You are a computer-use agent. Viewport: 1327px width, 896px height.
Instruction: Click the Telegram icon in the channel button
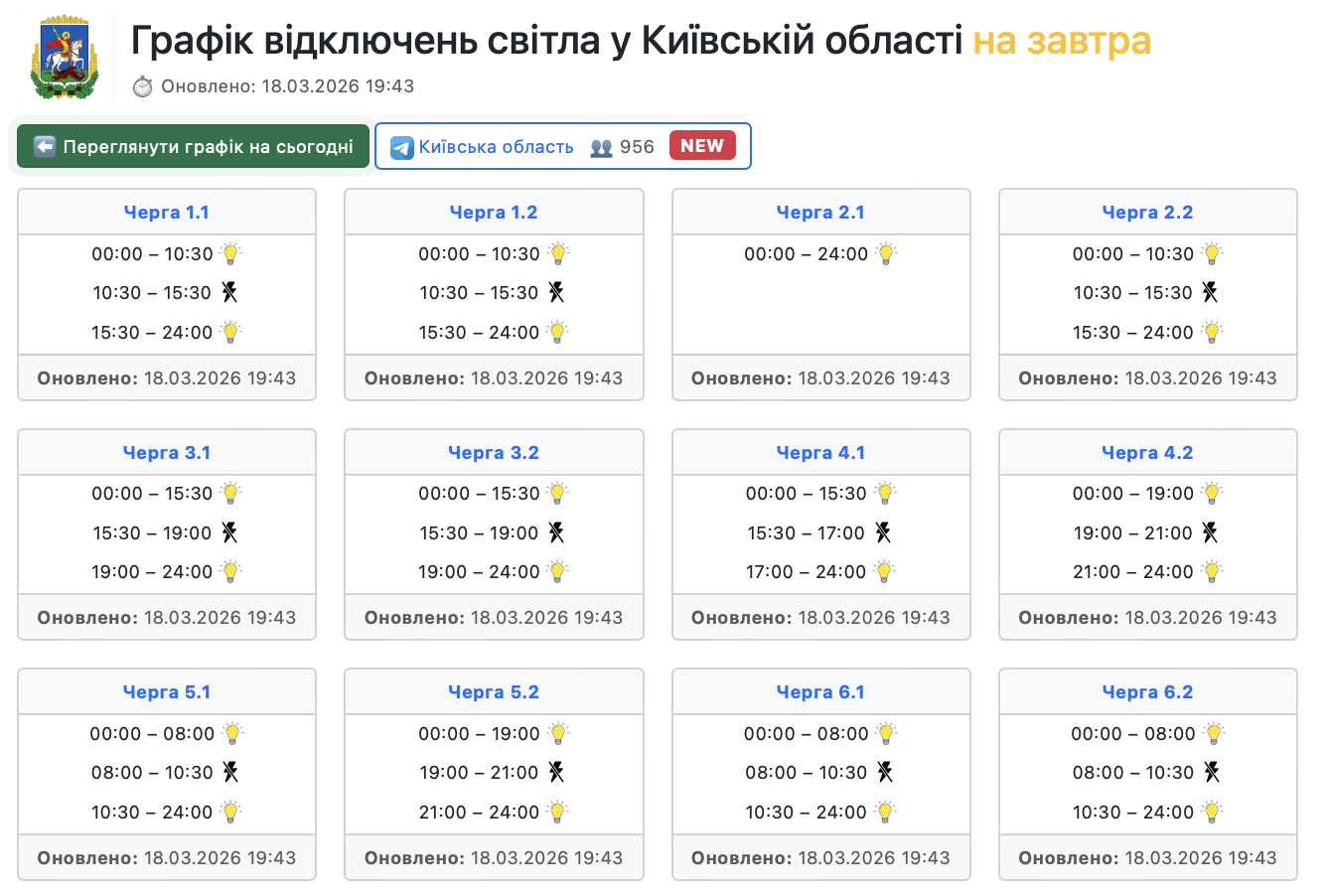click(x=402, y=147)
